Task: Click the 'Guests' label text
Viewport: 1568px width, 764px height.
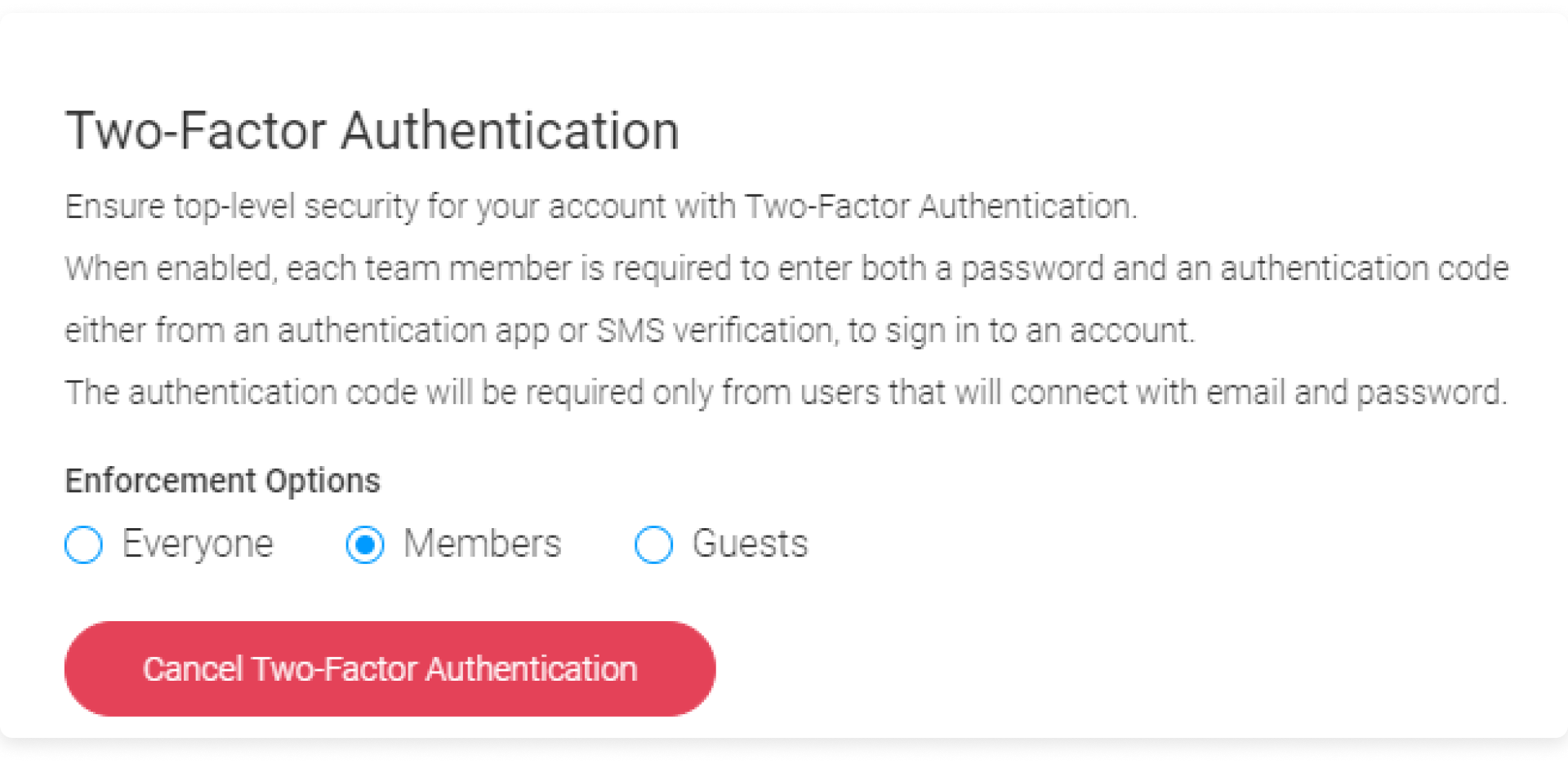Action: tap(750, 544)
